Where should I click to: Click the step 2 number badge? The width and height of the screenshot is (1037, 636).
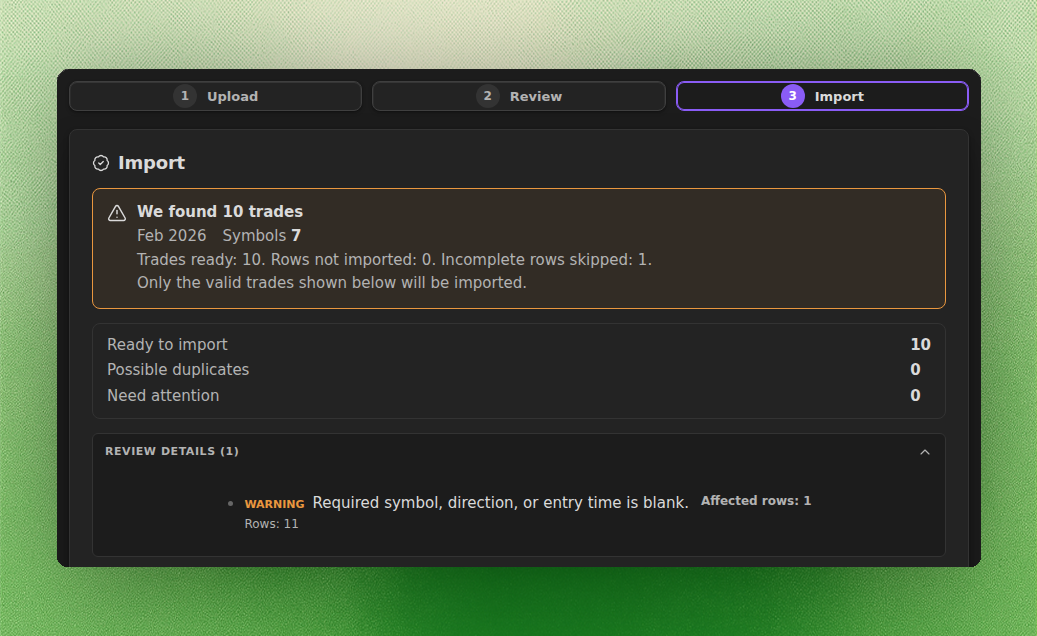pos(487,96)
